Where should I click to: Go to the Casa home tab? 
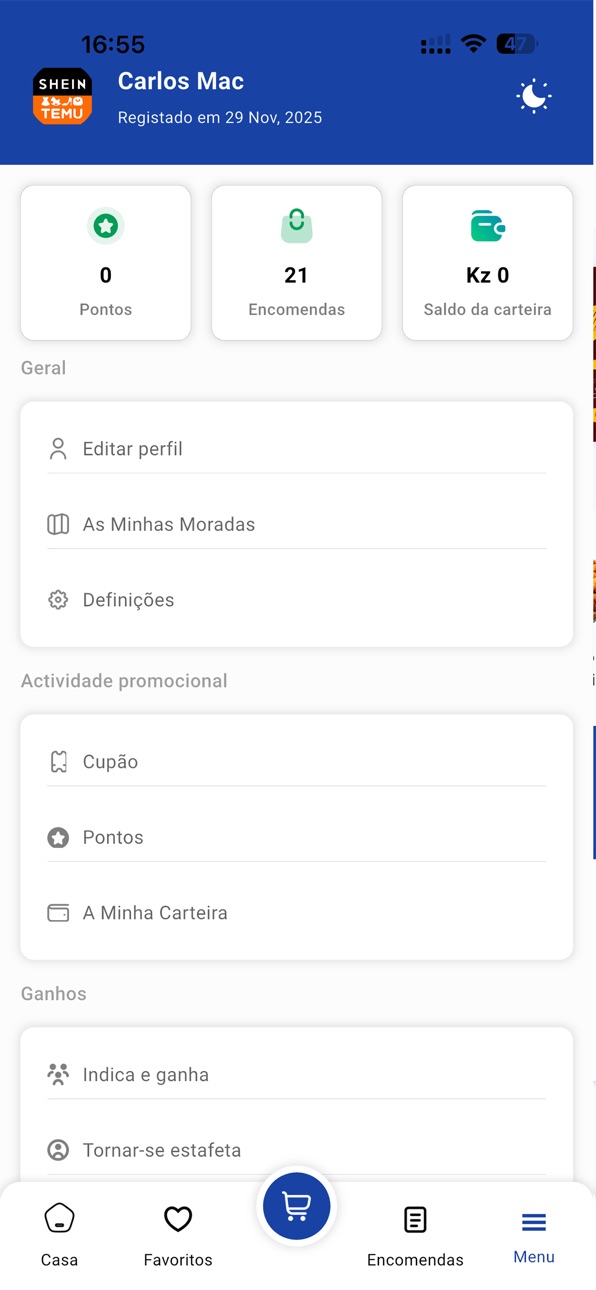[x=59, y=1235]
